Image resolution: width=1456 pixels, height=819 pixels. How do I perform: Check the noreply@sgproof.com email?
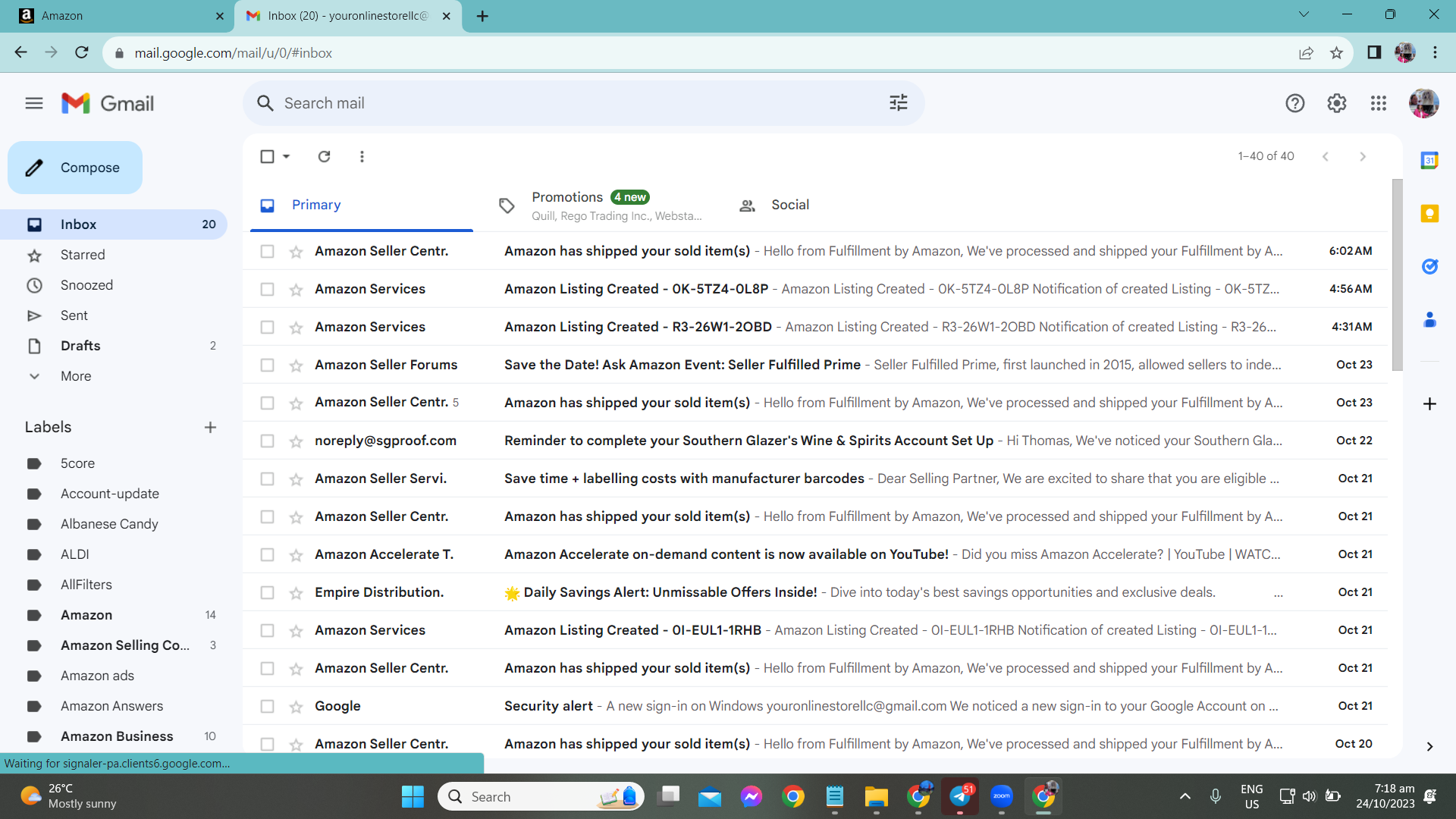tap(267, 441)
